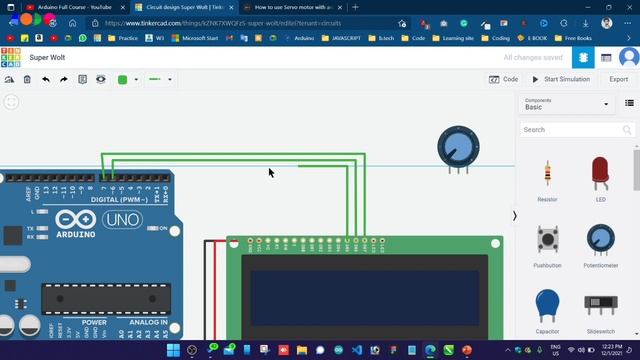Open the Free Books bookmark folder
Screen dimensions: 640x360
click(x=573, y=38)
